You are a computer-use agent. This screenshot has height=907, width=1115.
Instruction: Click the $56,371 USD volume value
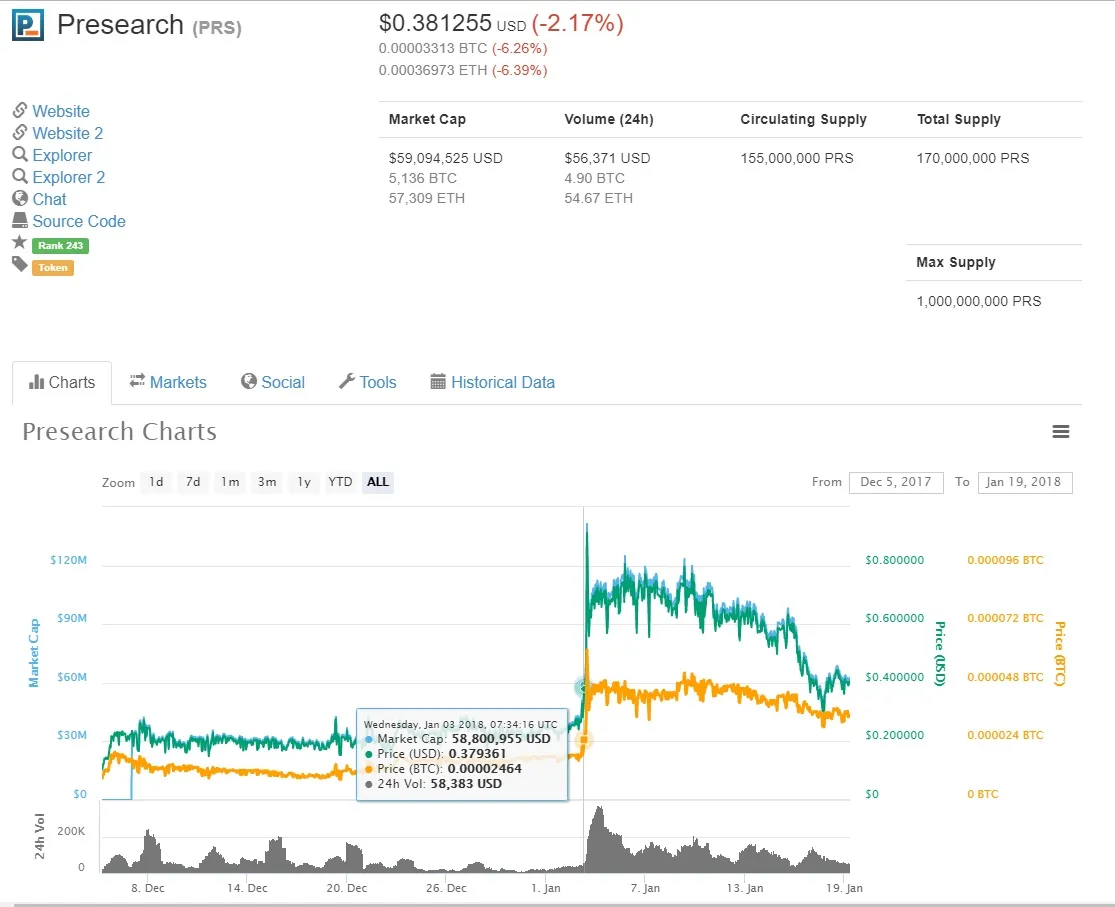[607, 158]
